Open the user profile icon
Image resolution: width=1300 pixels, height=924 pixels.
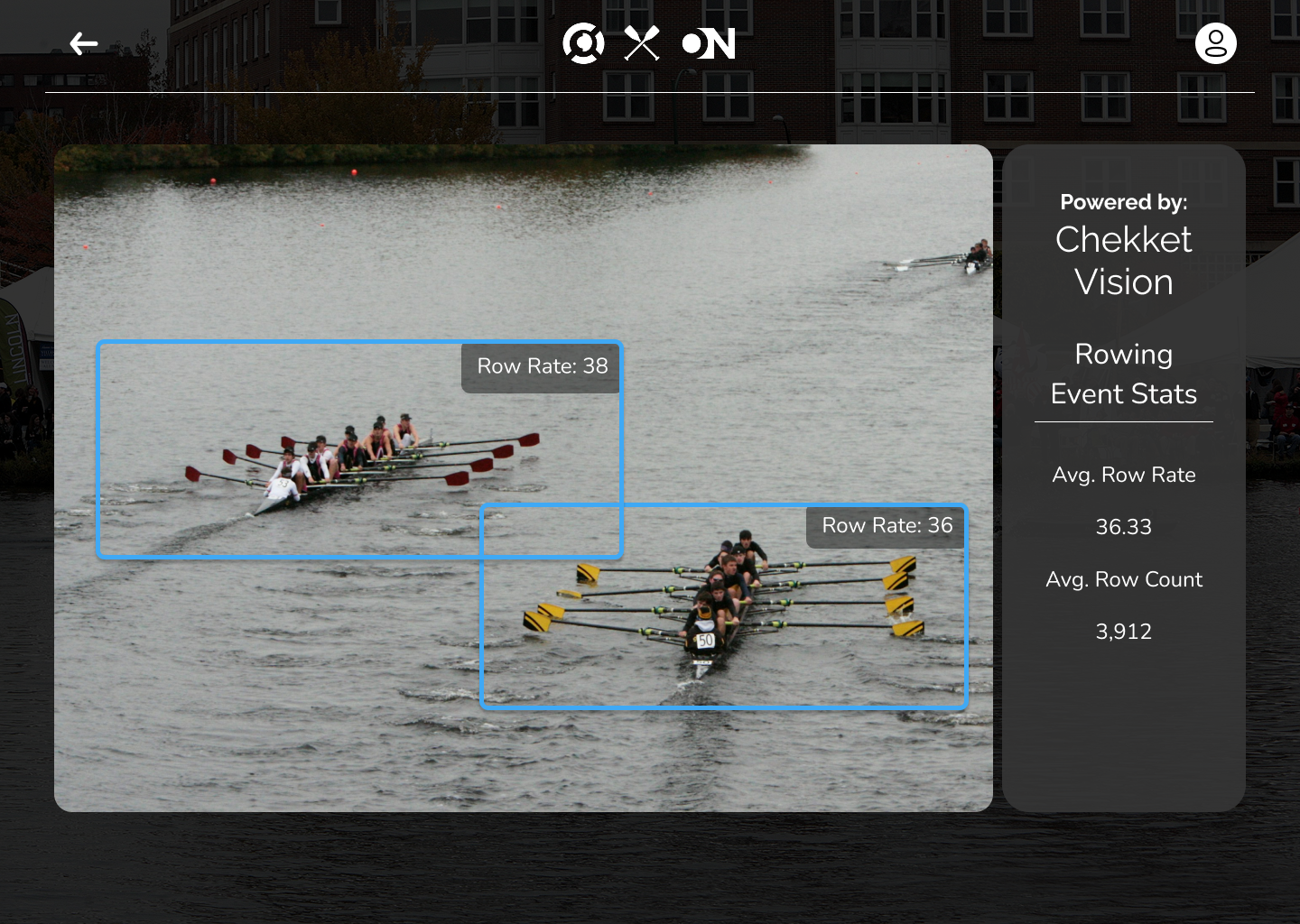[1215, 43]
